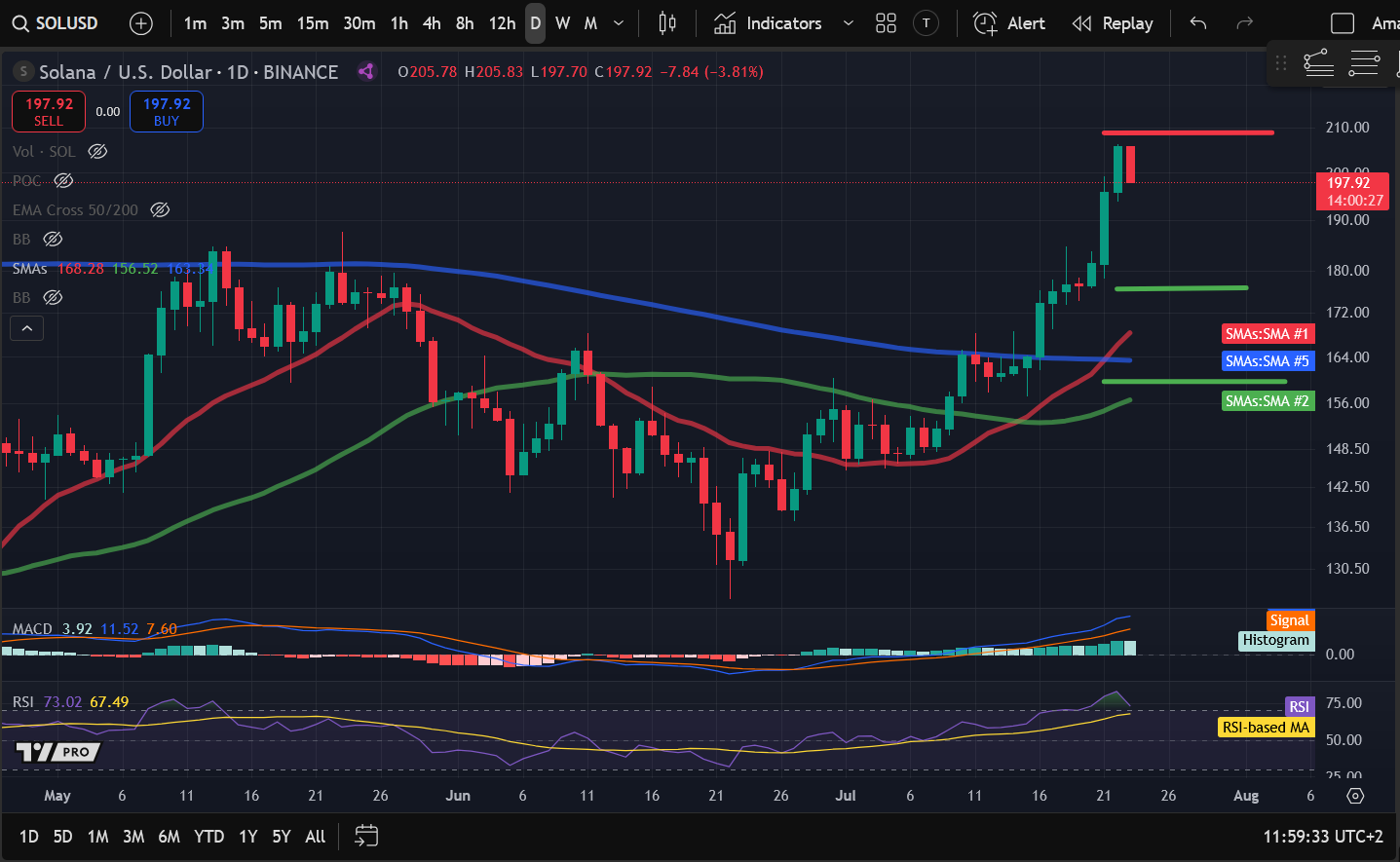Image resolution: width=1400 pixels, height=862 pixels.
Task: Collapse the indicator legend chevron
Action: point(27,328)
